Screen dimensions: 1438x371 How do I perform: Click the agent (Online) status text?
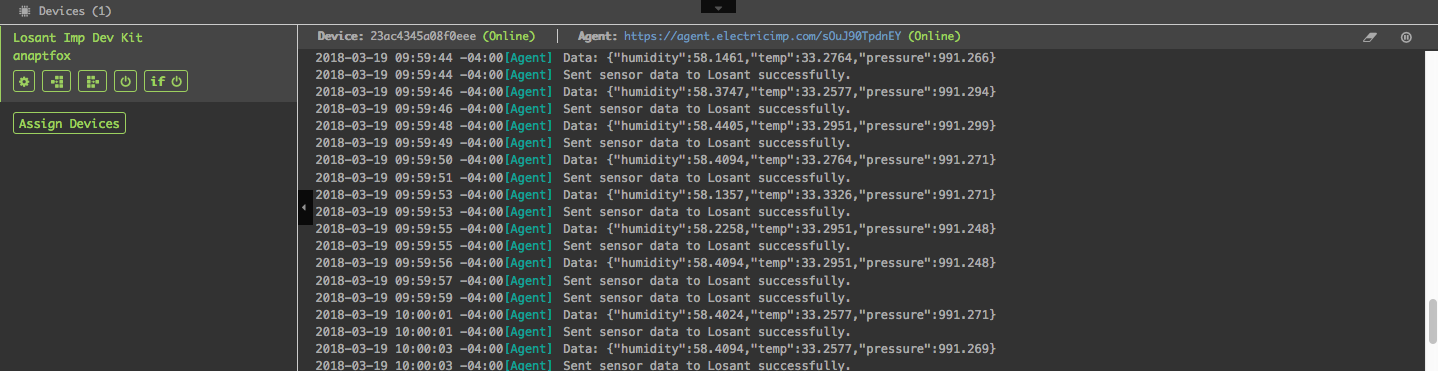pyautogui.click(x=935, y=36)
